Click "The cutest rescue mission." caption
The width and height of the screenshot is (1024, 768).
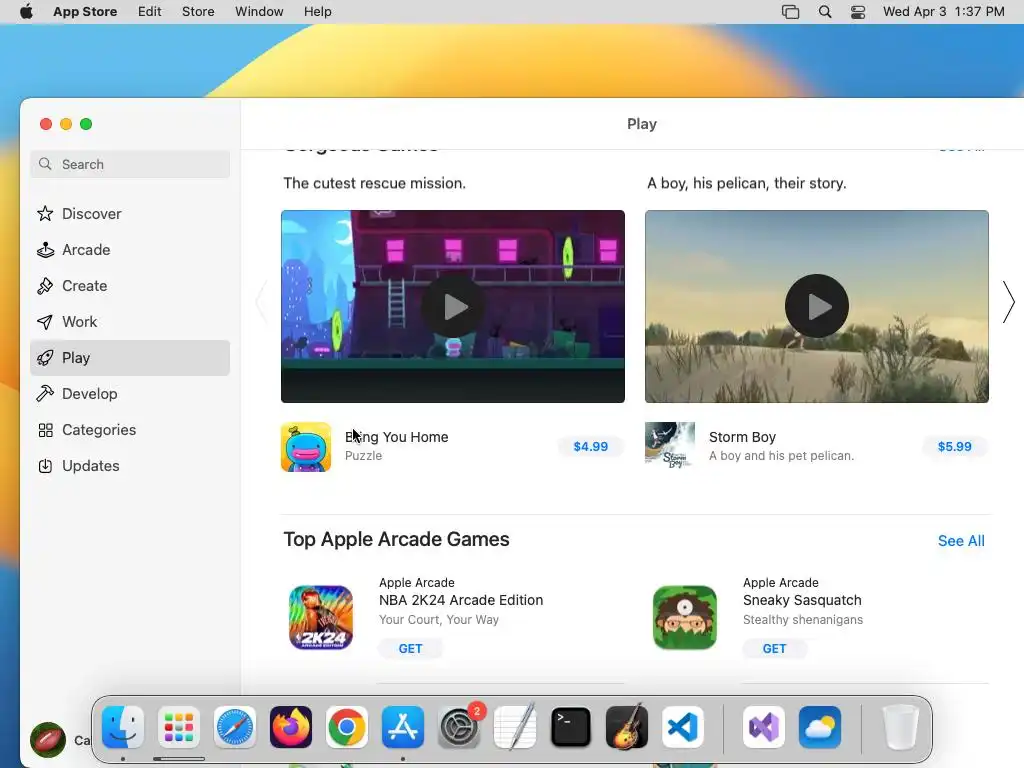coord(375,184)
